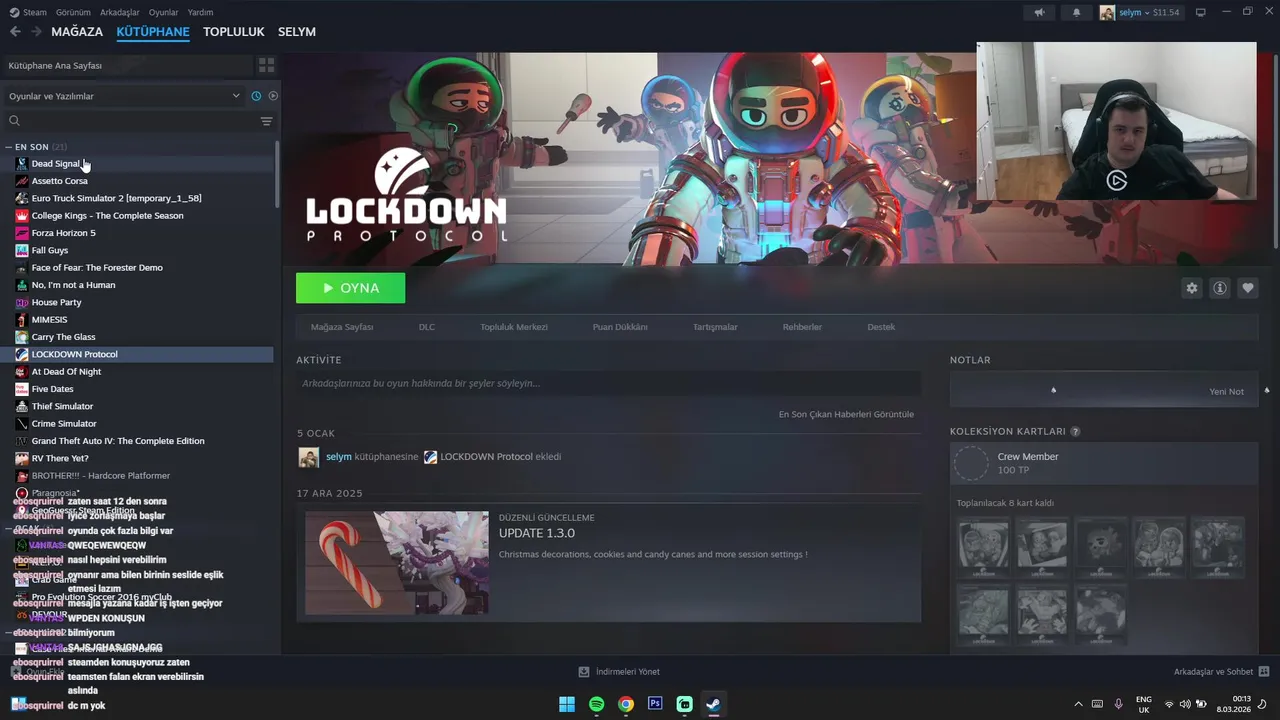
Task: Select Forza Horizon 5 in library
Action: coord(140,233)
